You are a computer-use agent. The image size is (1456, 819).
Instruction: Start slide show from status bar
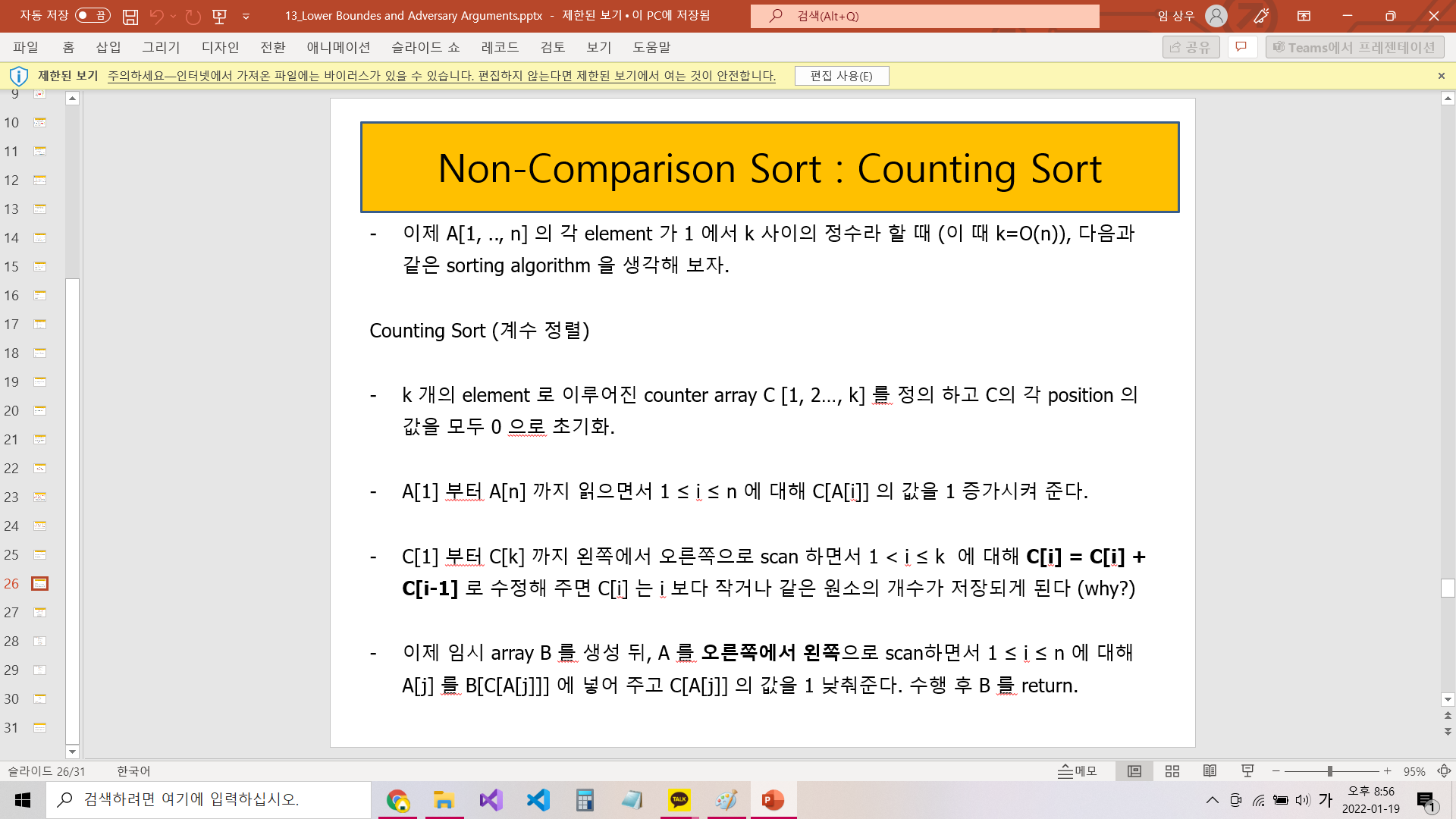pyautogui.click(x=1247, y=771)
